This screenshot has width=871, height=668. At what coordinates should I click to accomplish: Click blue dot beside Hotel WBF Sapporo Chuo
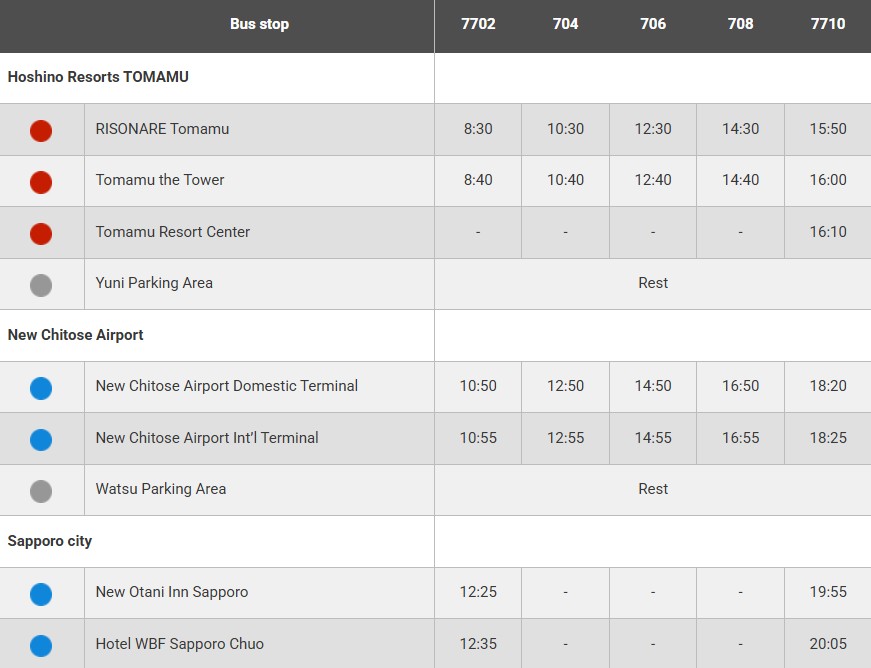[41, 645]
